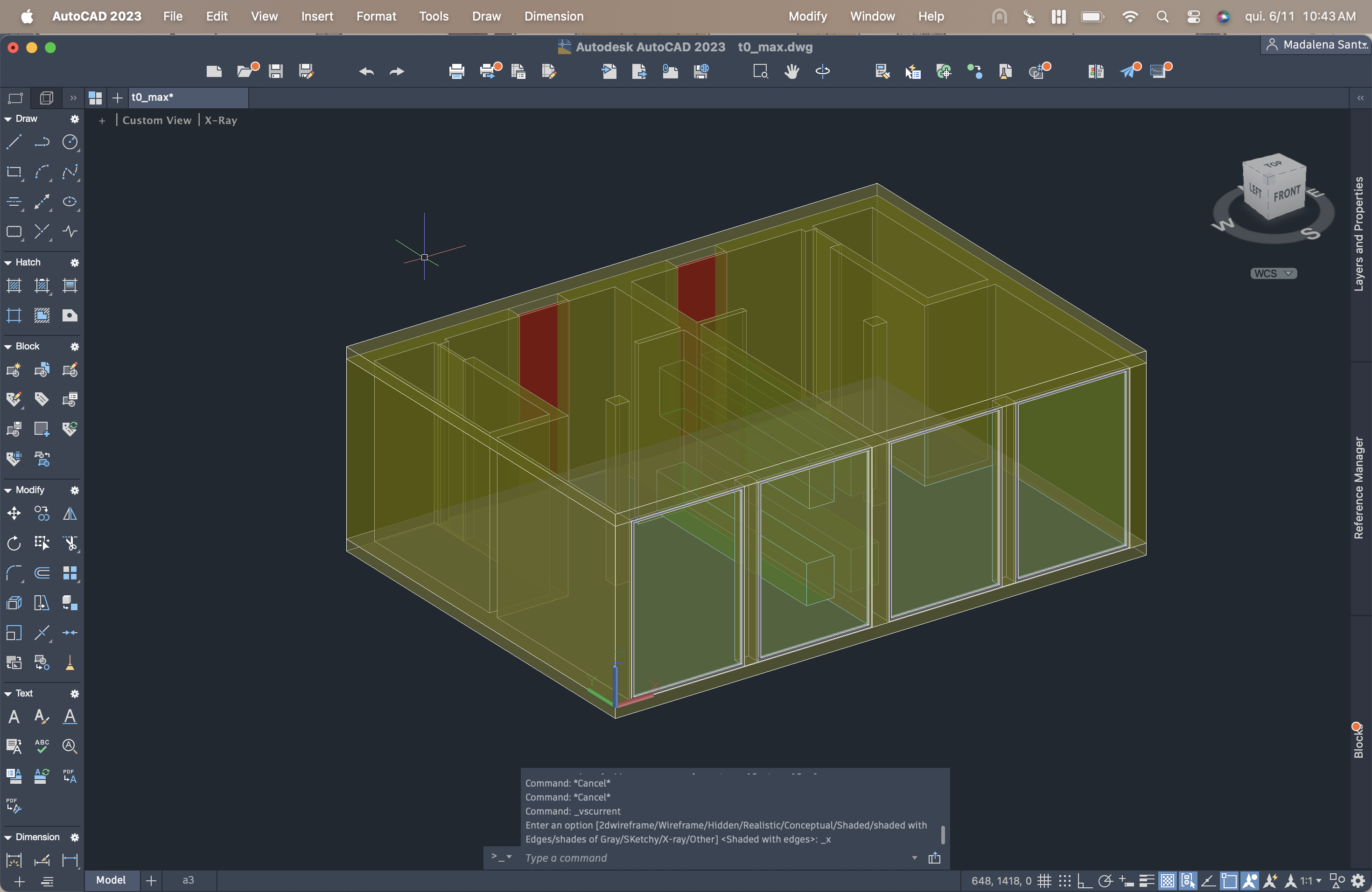Screen dimensions: 1372x892
Task: Click the Undo arrow icon
Action: click(366, 71)
